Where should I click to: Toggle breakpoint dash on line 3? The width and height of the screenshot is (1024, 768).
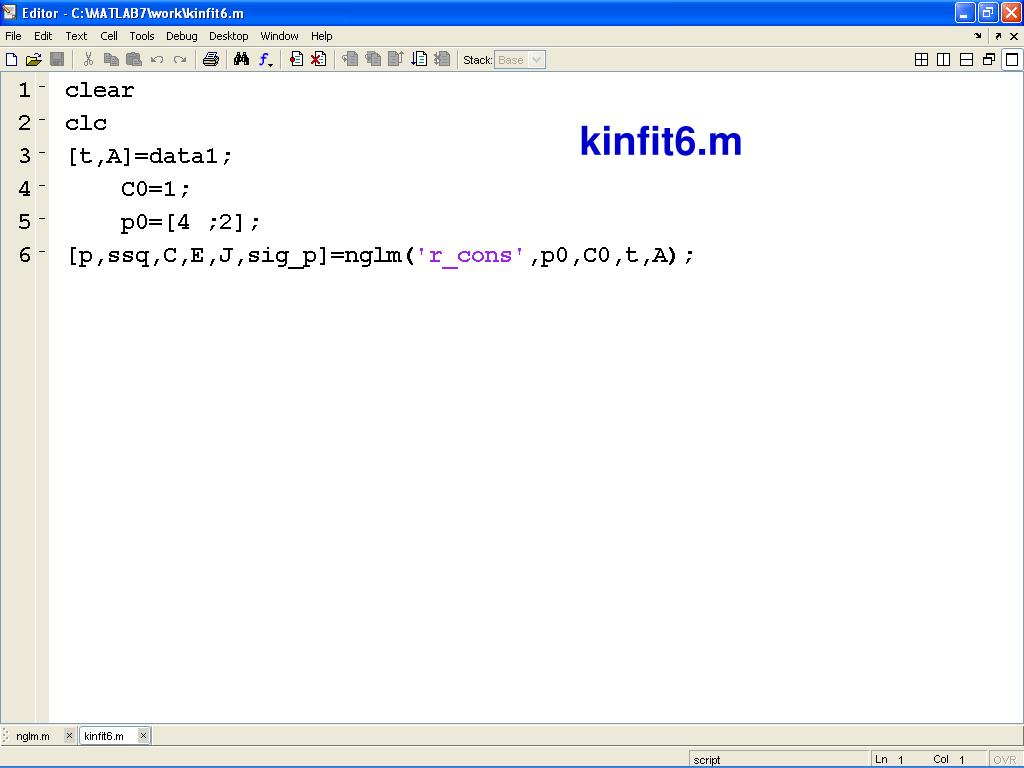42,152
